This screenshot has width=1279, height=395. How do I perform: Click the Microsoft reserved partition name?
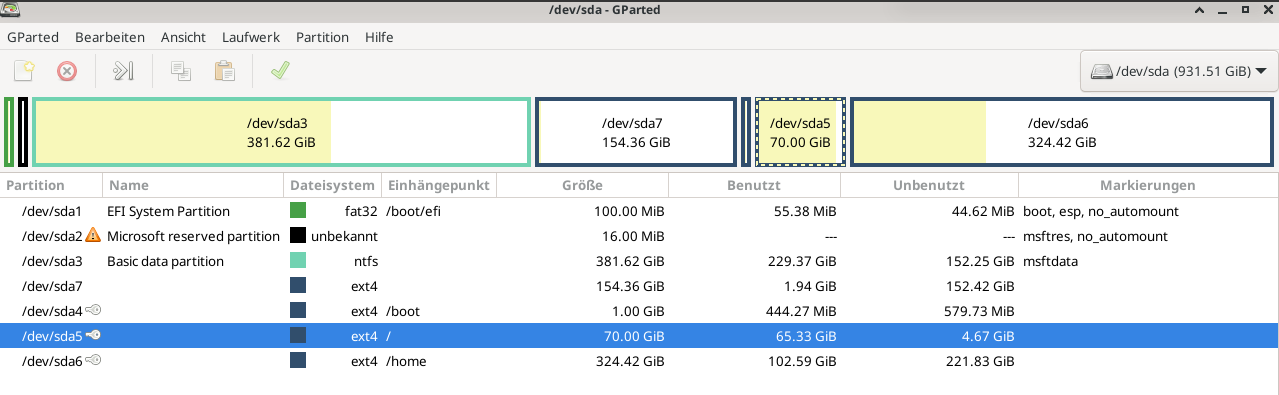pos(193,236)
